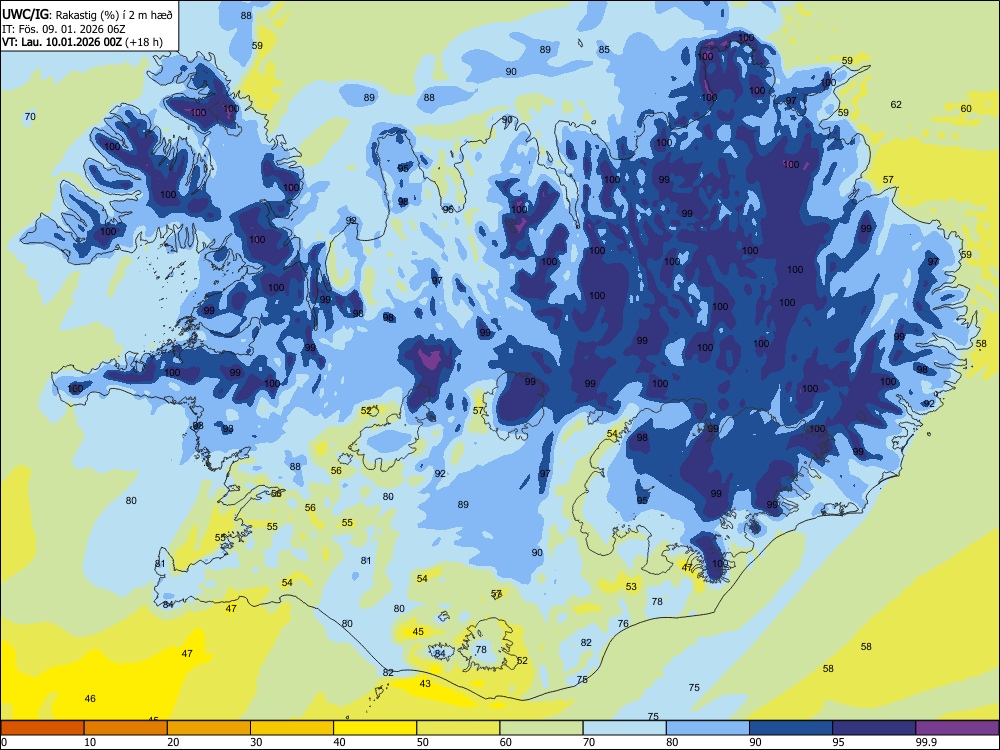Viewport: 1000px width, 750px height.
Task: Click the map value '76' in the southeast
Action: (623, 624)
